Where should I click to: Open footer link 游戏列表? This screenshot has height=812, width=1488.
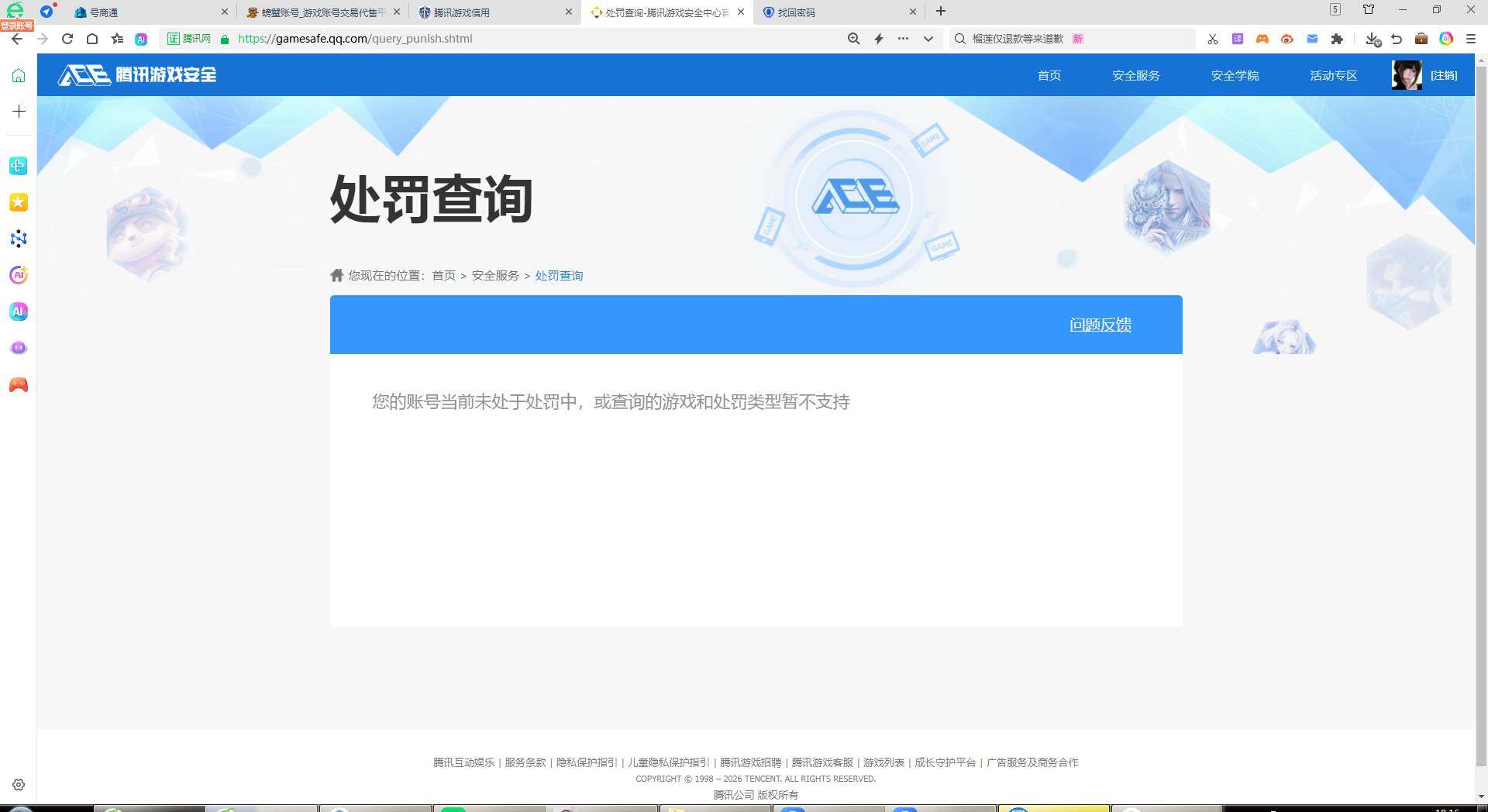tap(883, 762)
